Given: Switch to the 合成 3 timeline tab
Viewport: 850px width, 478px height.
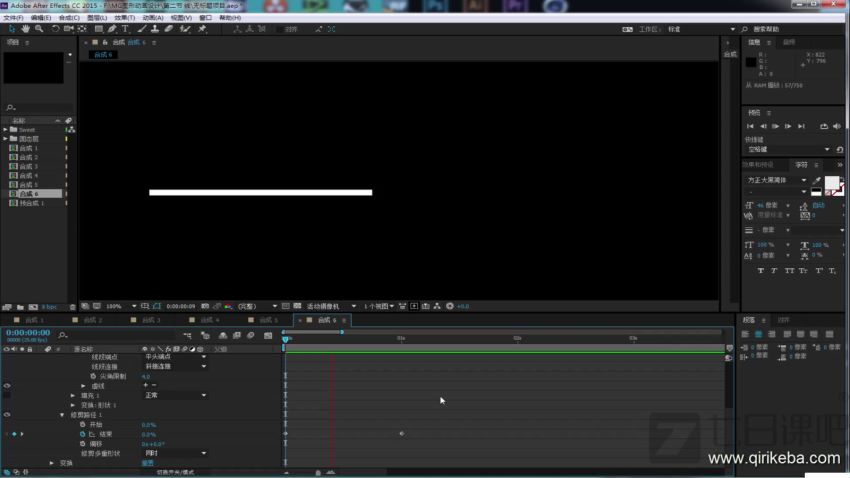Looking at the screenshot, I should [x=149, y=320].
